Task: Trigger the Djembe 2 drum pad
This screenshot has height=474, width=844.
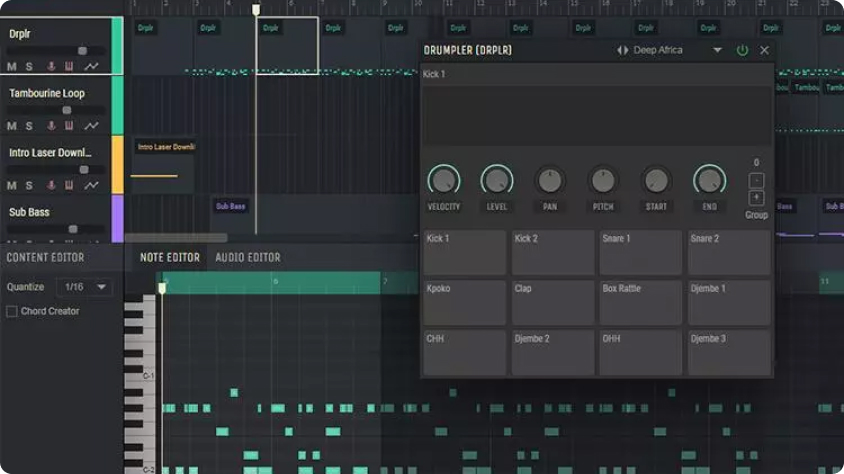Action: [x=553, y=353]
